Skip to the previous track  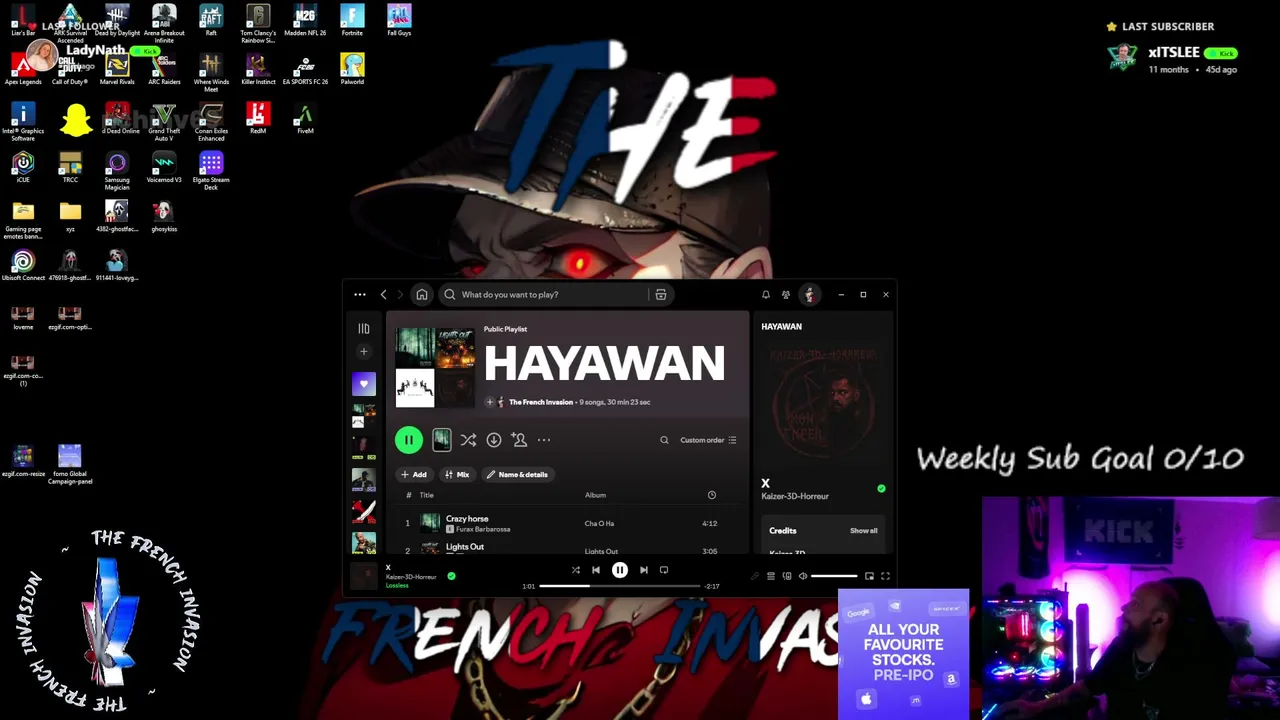click(596, 570)
